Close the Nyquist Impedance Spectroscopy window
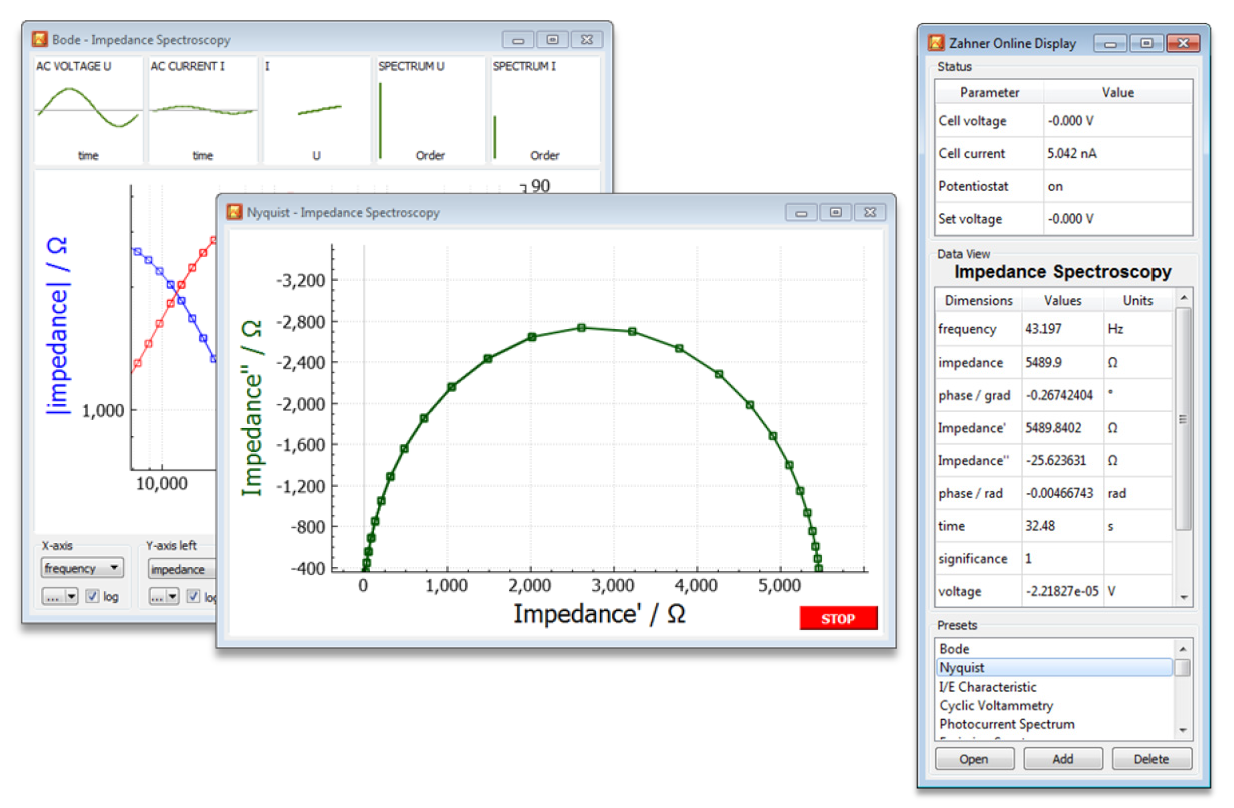Image resolution: width=1234 pixels, height=808 pixels. 870,212
